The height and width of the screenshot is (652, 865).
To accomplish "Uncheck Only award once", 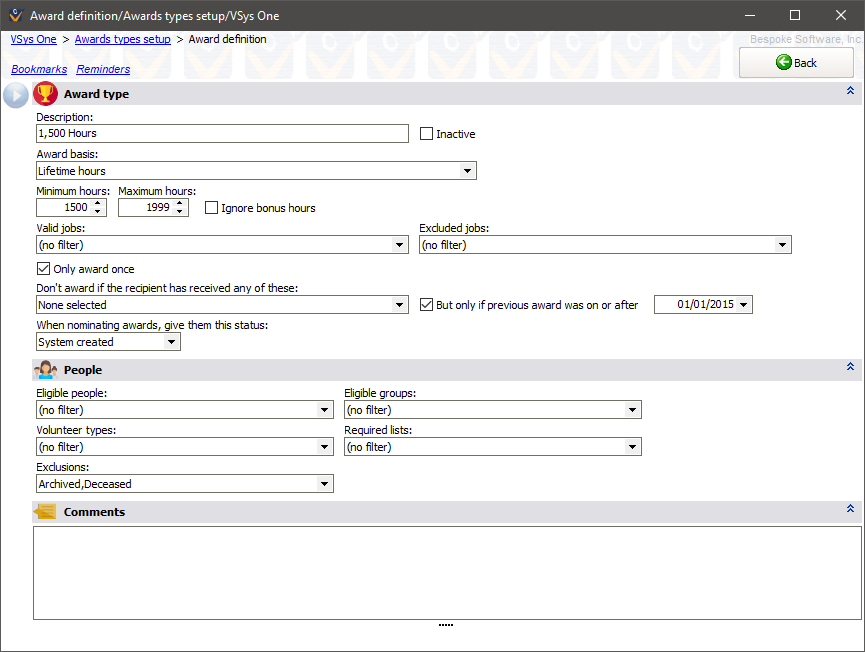I will click(x=43, y=269).
